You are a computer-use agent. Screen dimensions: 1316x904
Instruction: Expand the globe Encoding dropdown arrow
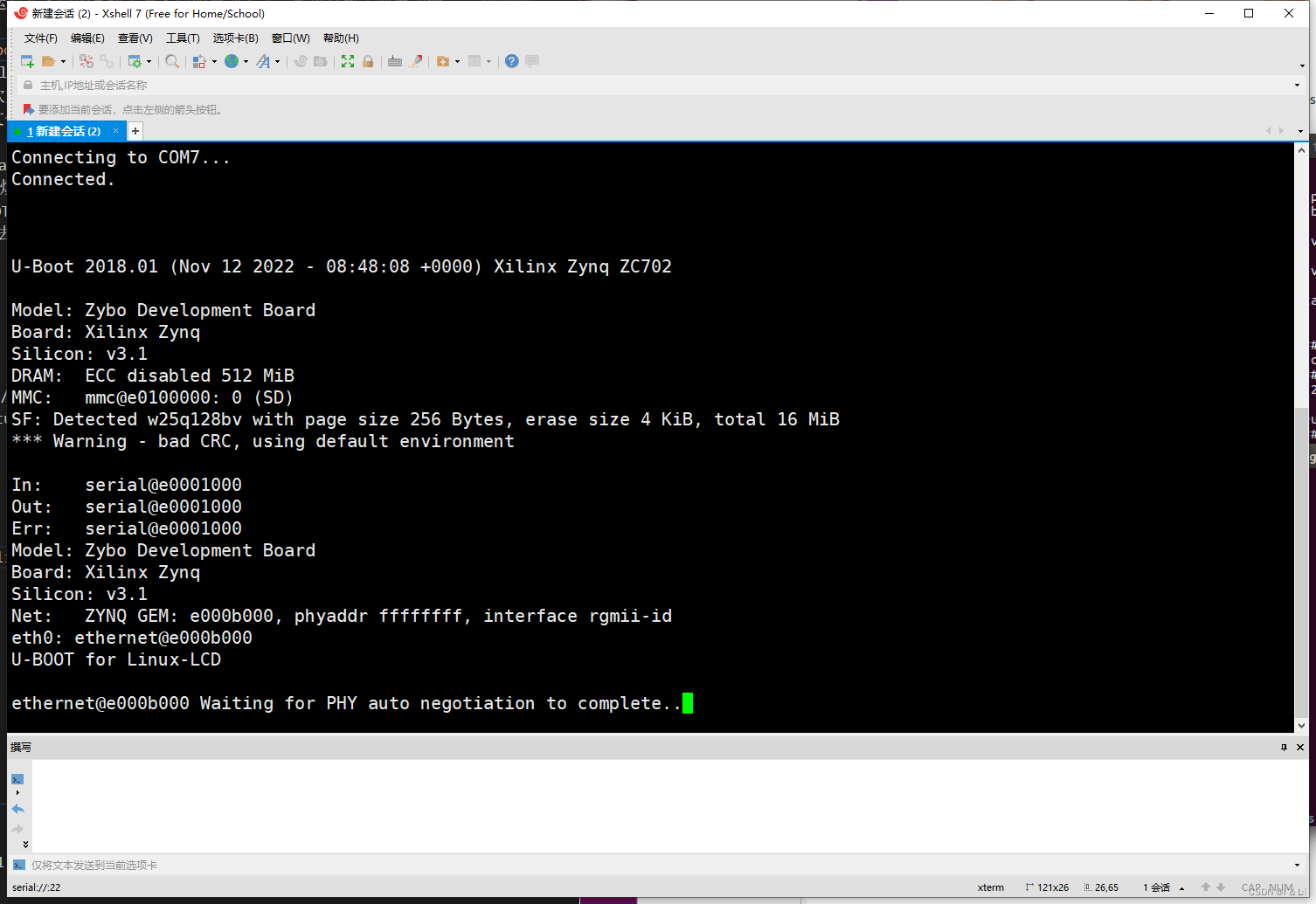tap(246, 61)
